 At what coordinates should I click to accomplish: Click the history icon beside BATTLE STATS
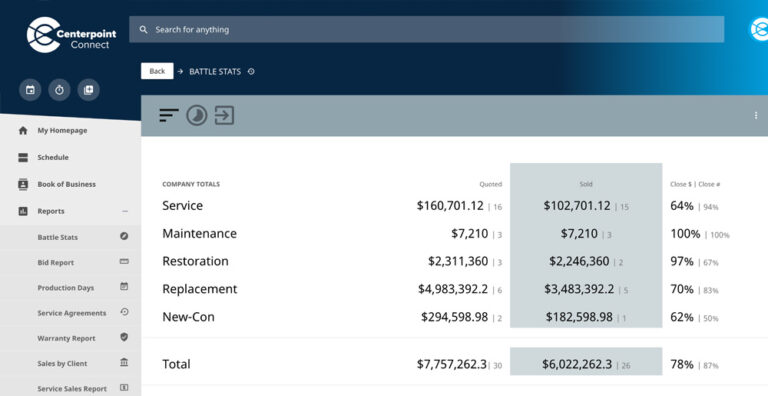(x=251, y=72)
